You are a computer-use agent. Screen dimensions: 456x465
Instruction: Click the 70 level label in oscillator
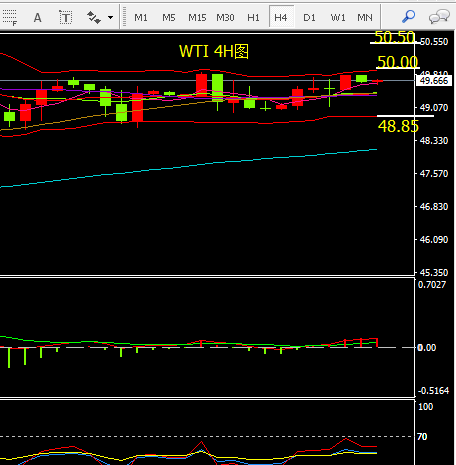point(422,437)
